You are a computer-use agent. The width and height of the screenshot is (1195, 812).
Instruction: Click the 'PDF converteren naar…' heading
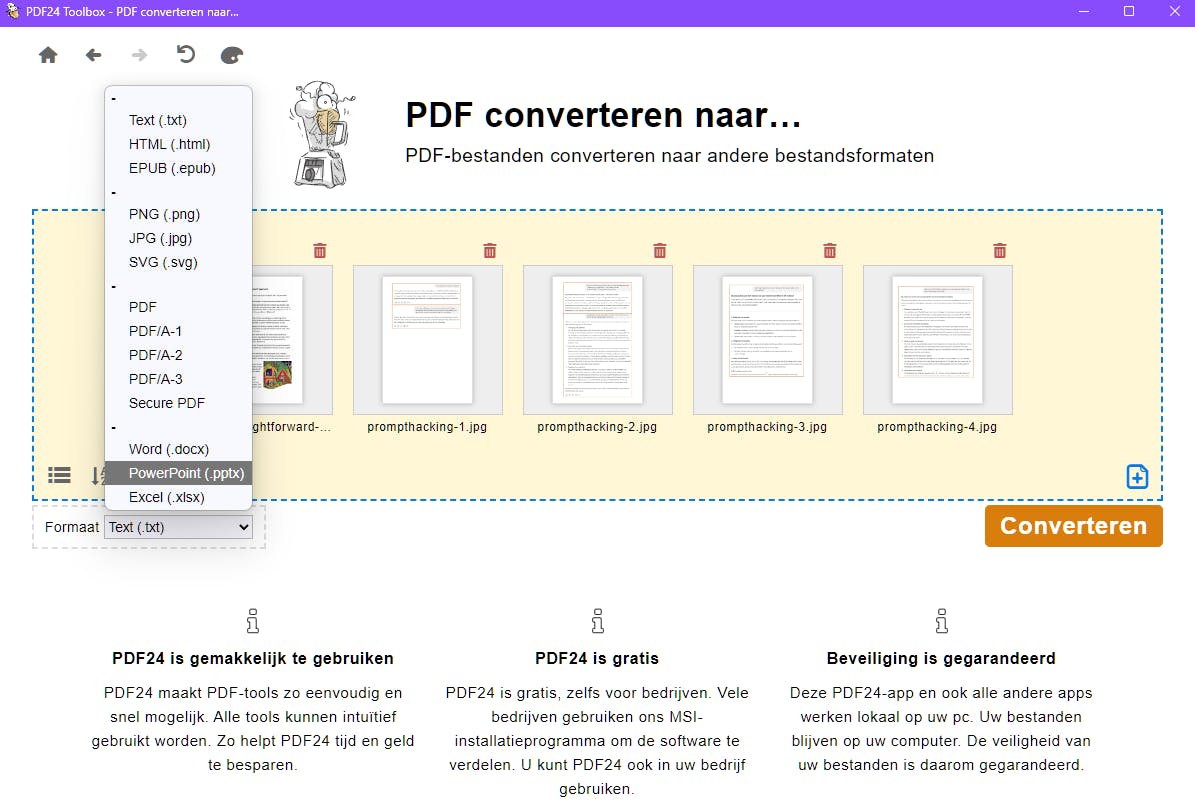click(604, 115)
